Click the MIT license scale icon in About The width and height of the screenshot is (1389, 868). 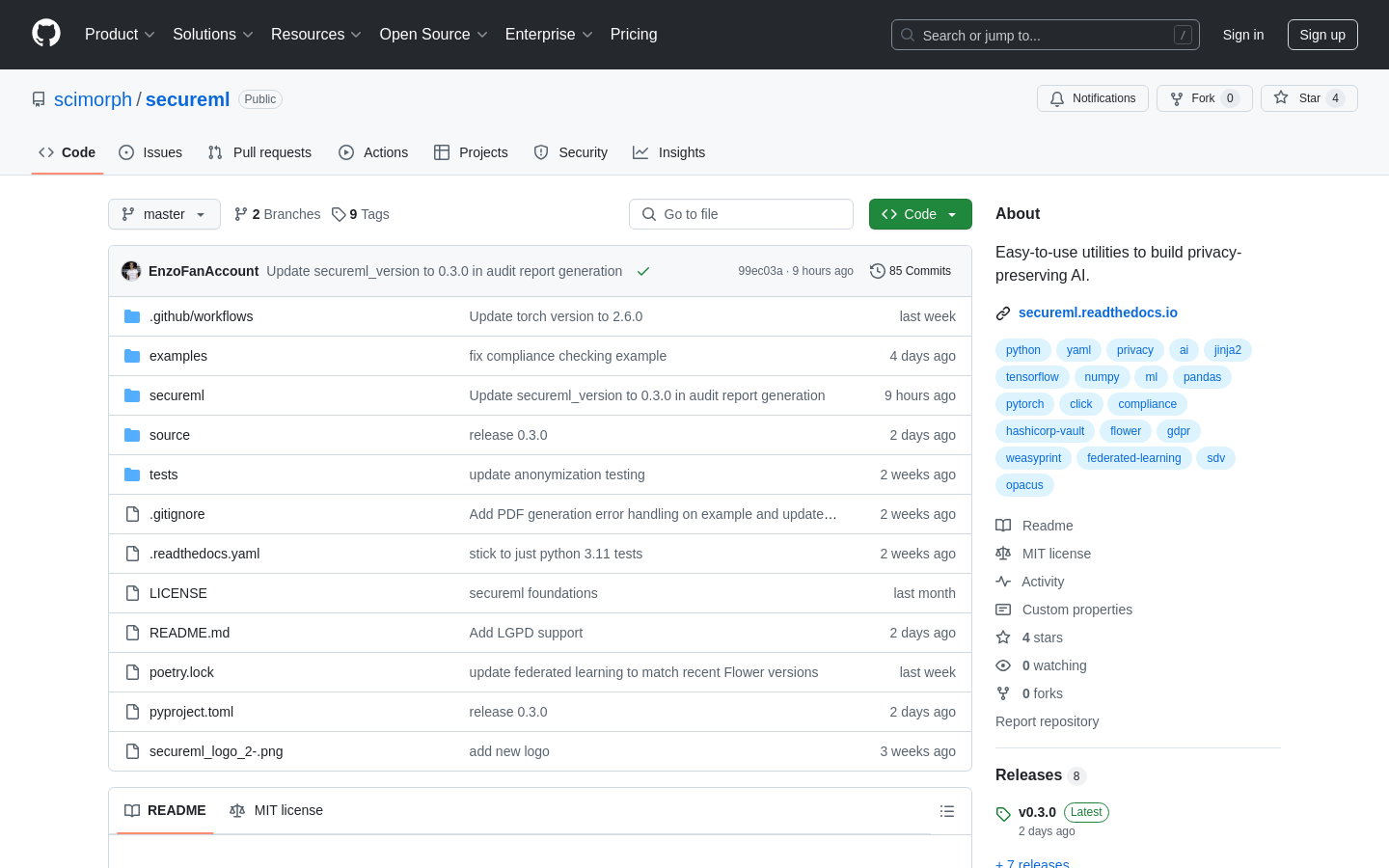pyautogui.click(x=1003, y=554)
